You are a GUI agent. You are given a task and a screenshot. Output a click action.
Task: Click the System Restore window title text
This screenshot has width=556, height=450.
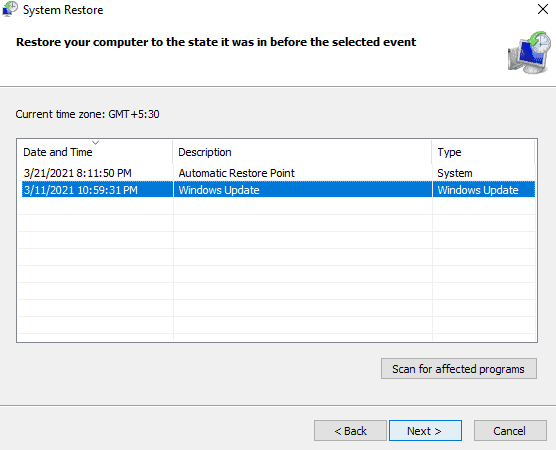click(63, 10)
